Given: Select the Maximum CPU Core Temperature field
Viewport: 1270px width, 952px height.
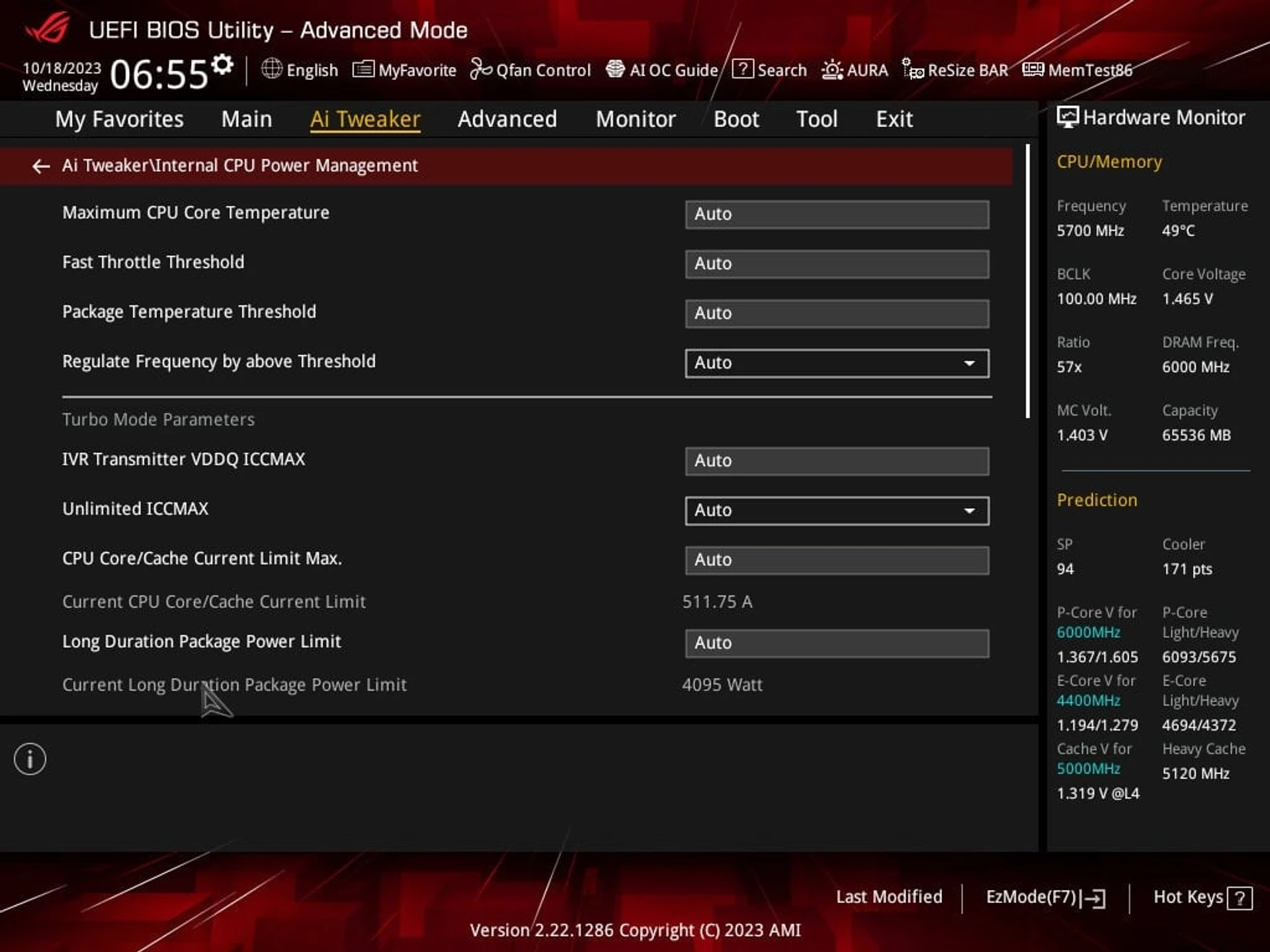Looking at the screenshot, I should pyautogui.click(x=837, y=214).
